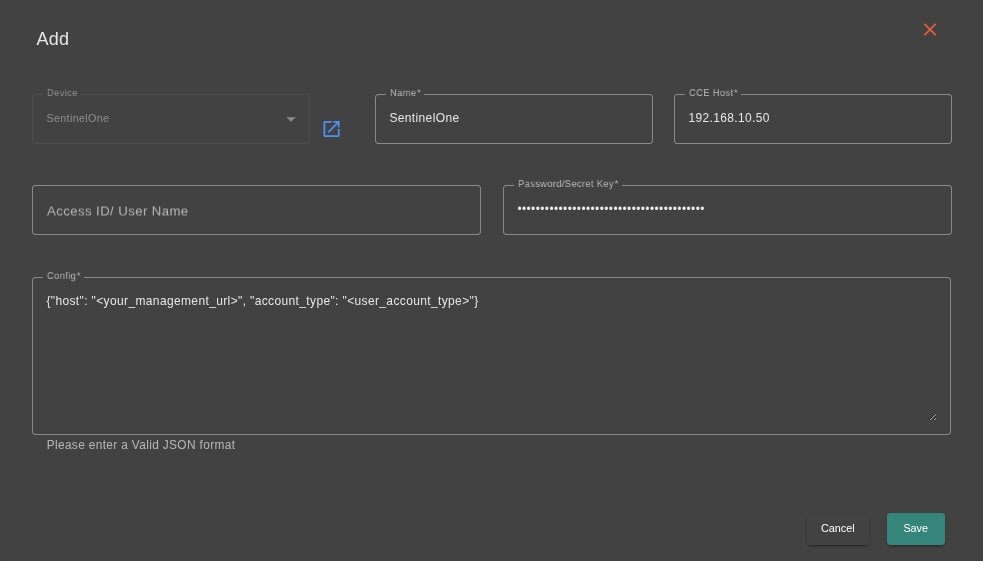983x561 pixels.
Task: Click the 'Add' dialog title
Action: tap(53, 39)
